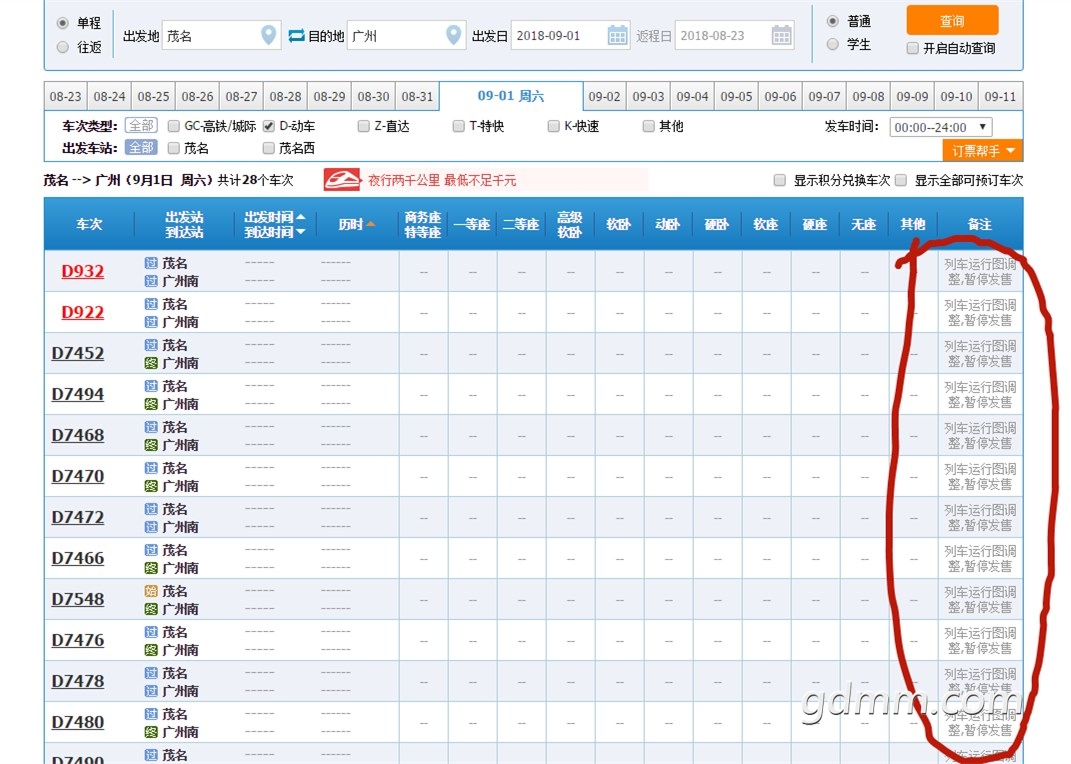Screen dimensions: 1071x764
Task: Click the orange 查询 search button
Action: click(952, 20)
